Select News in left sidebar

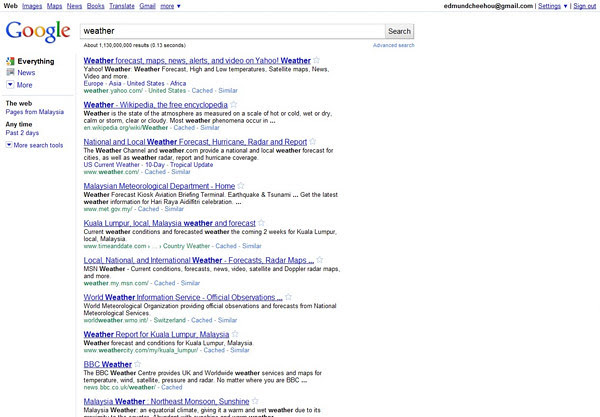(26, 72)
